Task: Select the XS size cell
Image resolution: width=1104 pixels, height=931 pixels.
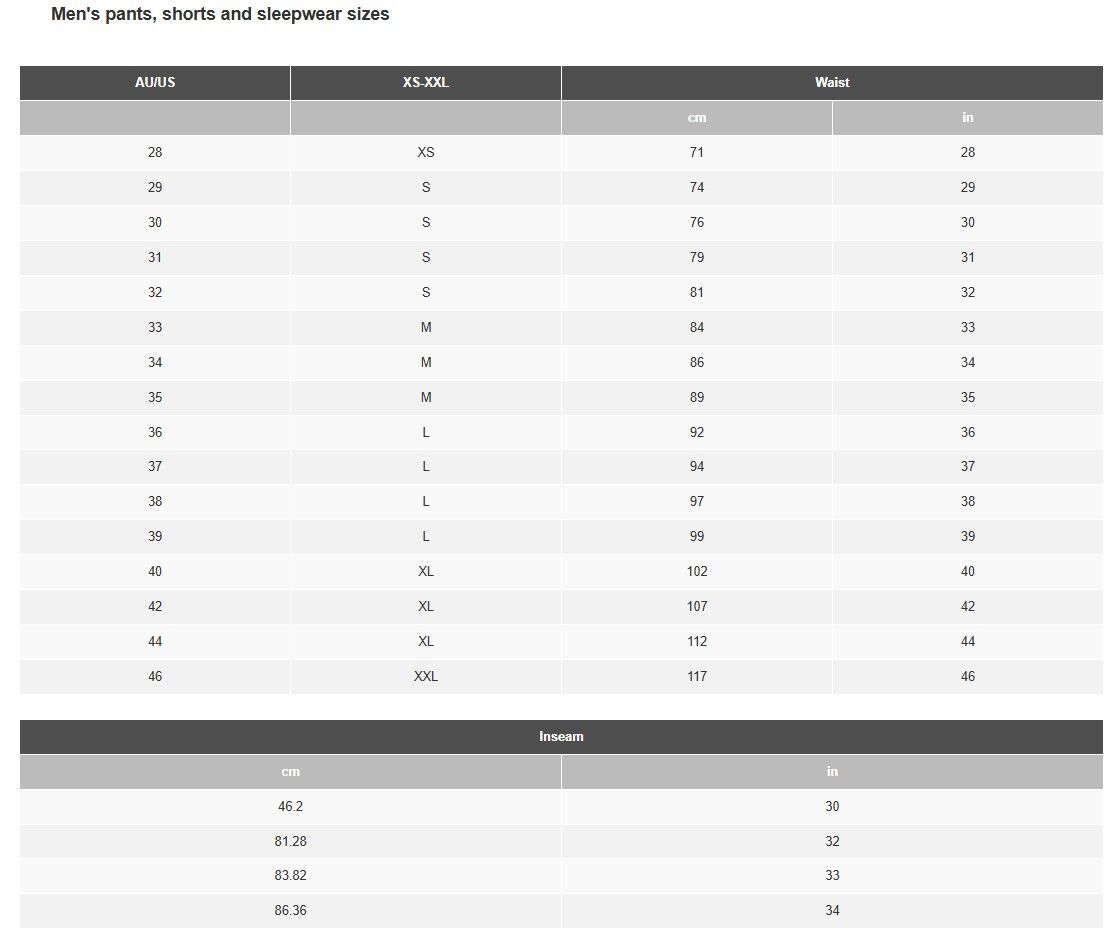Action: point(426,152)
